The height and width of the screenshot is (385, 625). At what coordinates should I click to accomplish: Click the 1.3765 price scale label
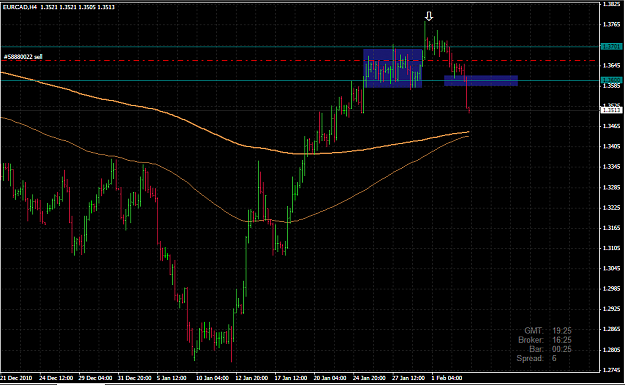tap(611, 24)
